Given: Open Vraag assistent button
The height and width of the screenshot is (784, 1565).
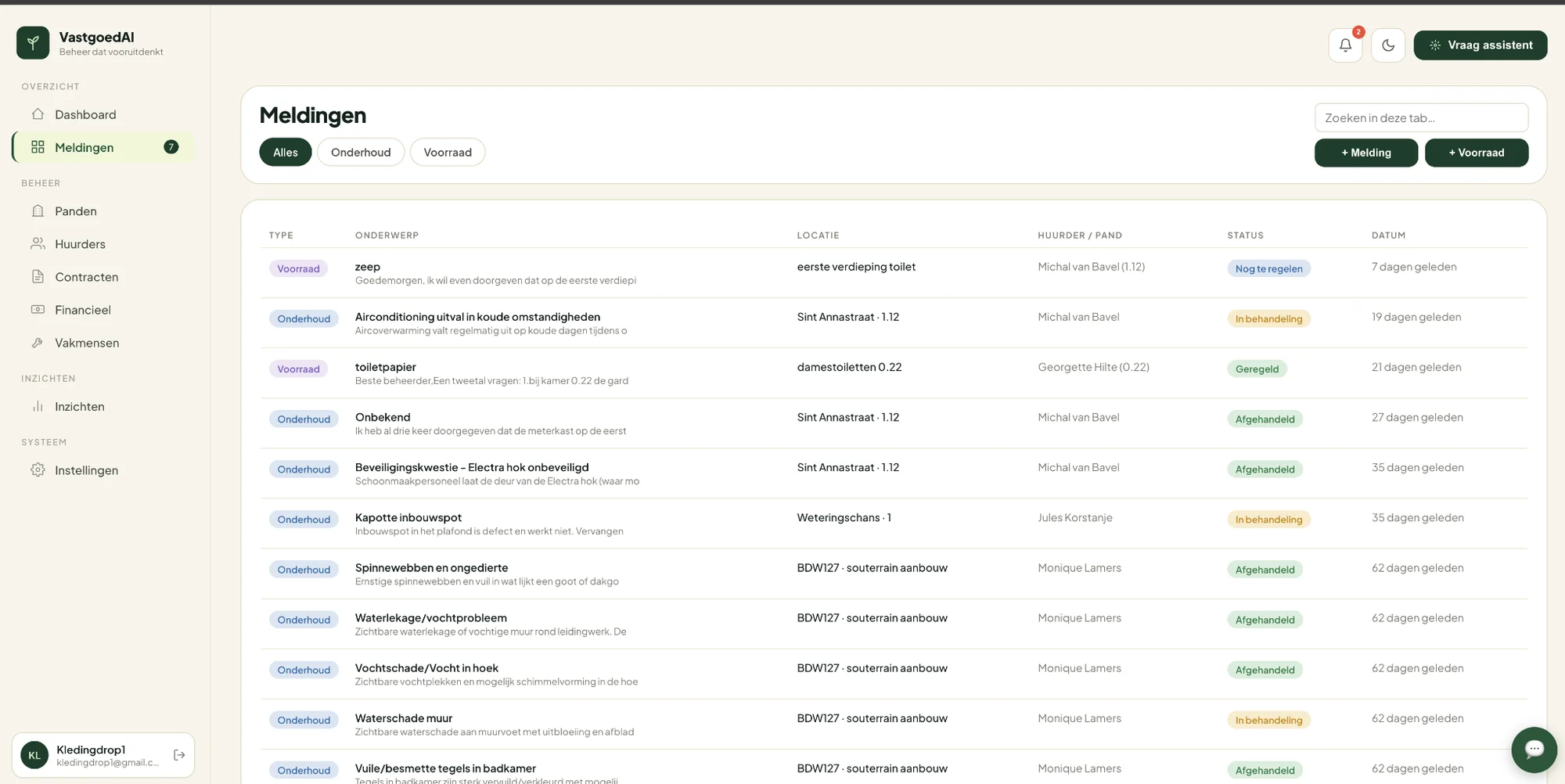Looking at the screenshot, I should click(x=1480, y=45).
